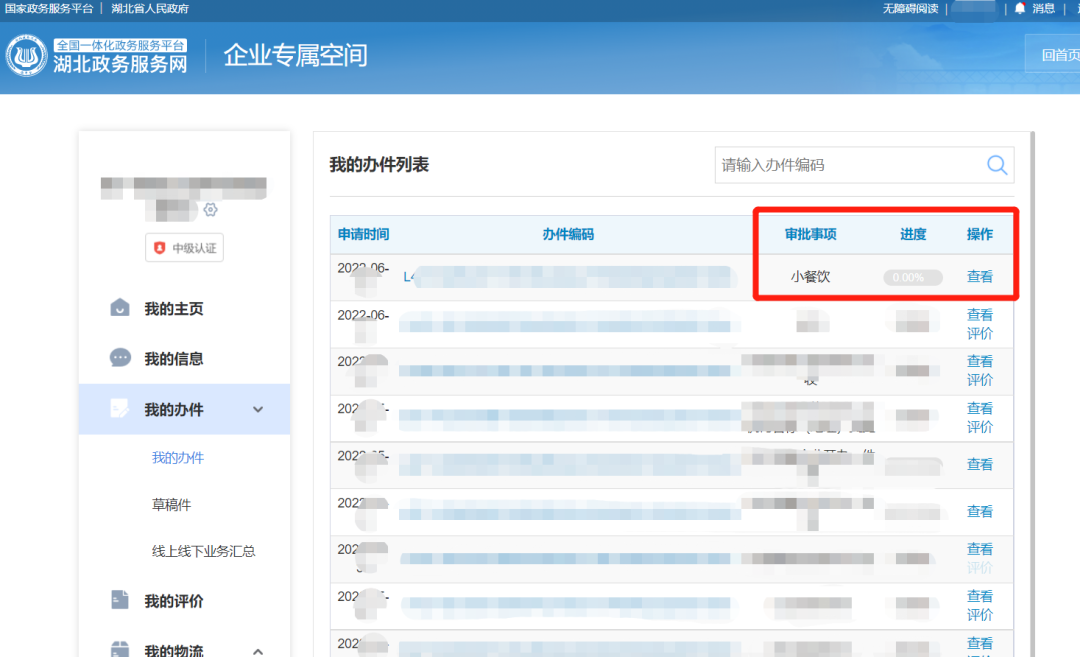The image size is (1080, 657).
Task: Click the 我的信息 chat bubble icon
Action: coord(120,358)
